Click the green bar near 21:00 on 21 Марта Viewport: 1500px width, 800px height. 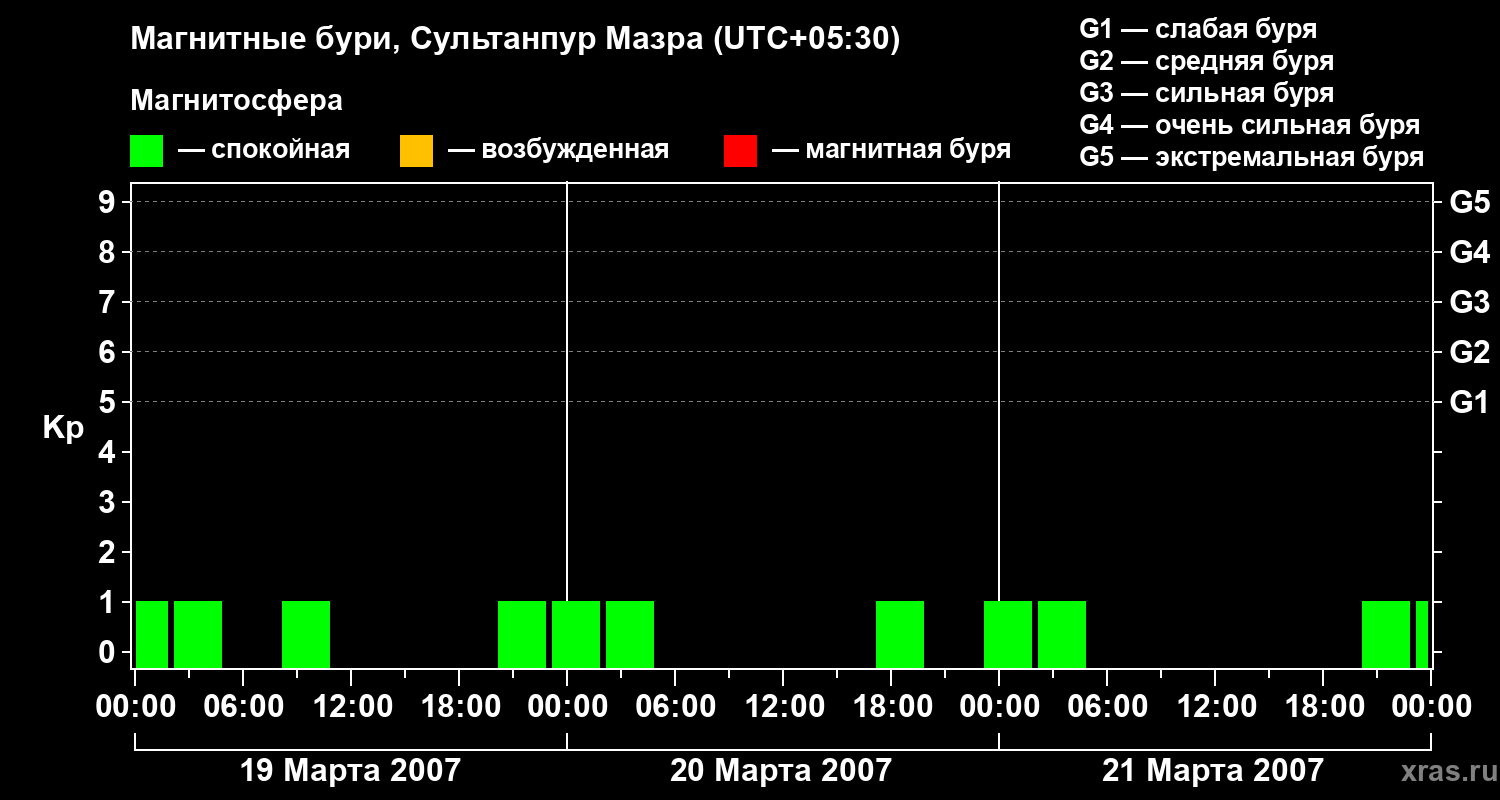pyautogui.click(x=1386, y=634)
